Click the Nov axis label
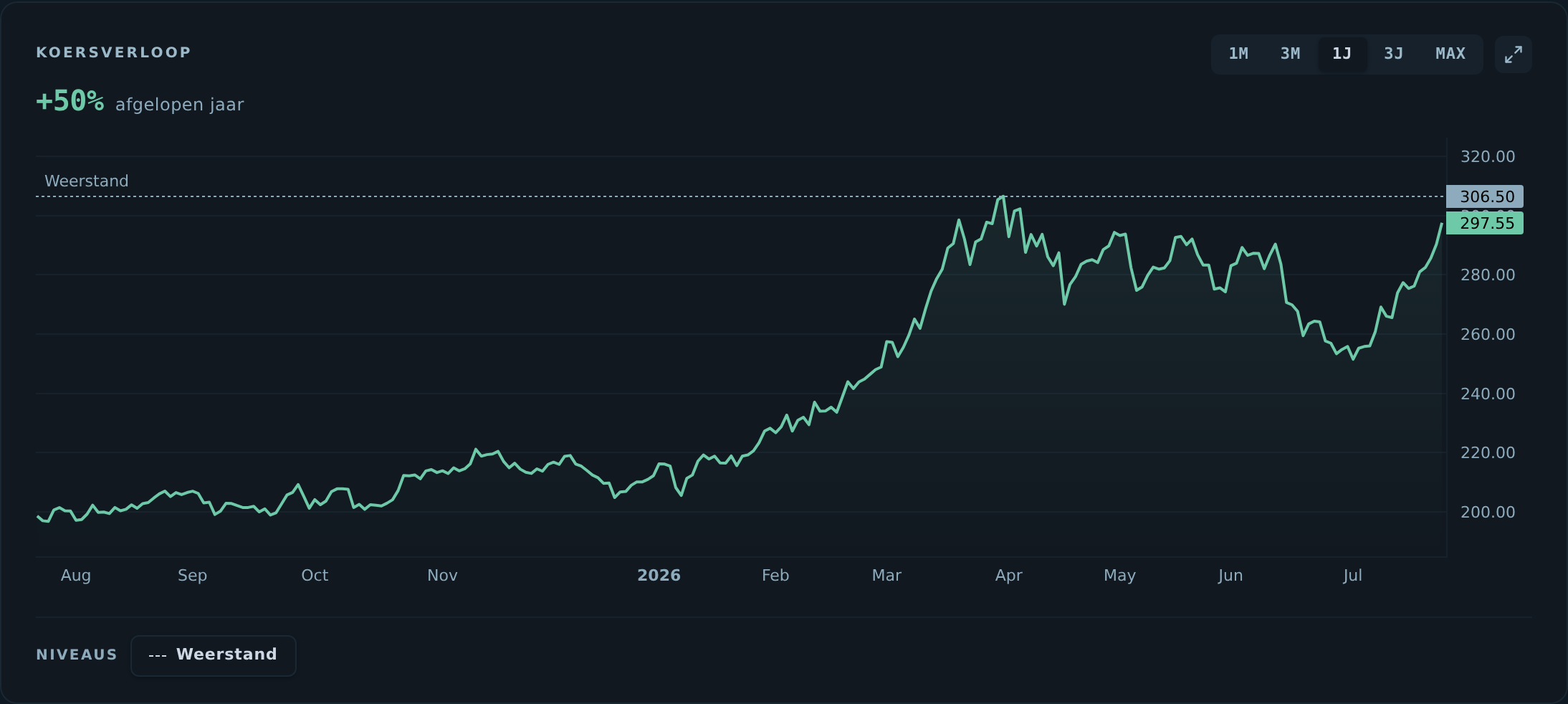 pyautogui.click(x=442, y=576)
